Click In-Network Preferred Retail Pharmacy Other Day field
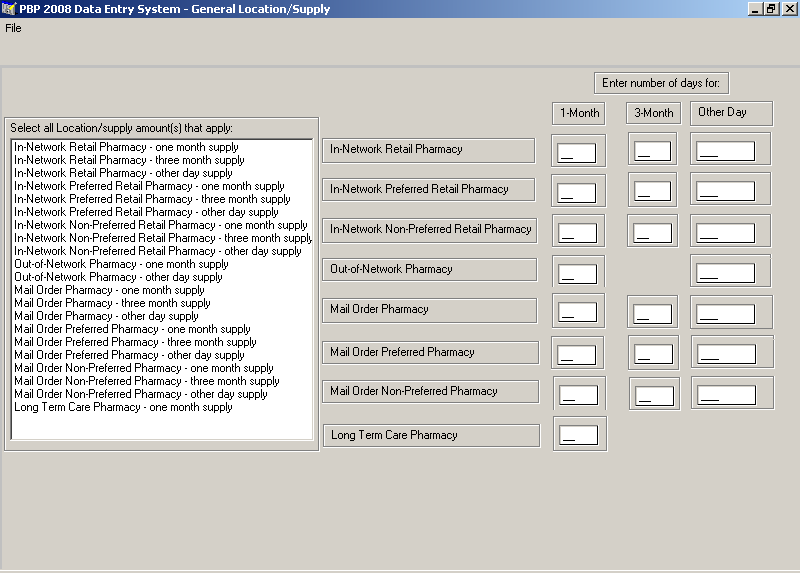This screenshot has height=573, width=800. [726, 191]
